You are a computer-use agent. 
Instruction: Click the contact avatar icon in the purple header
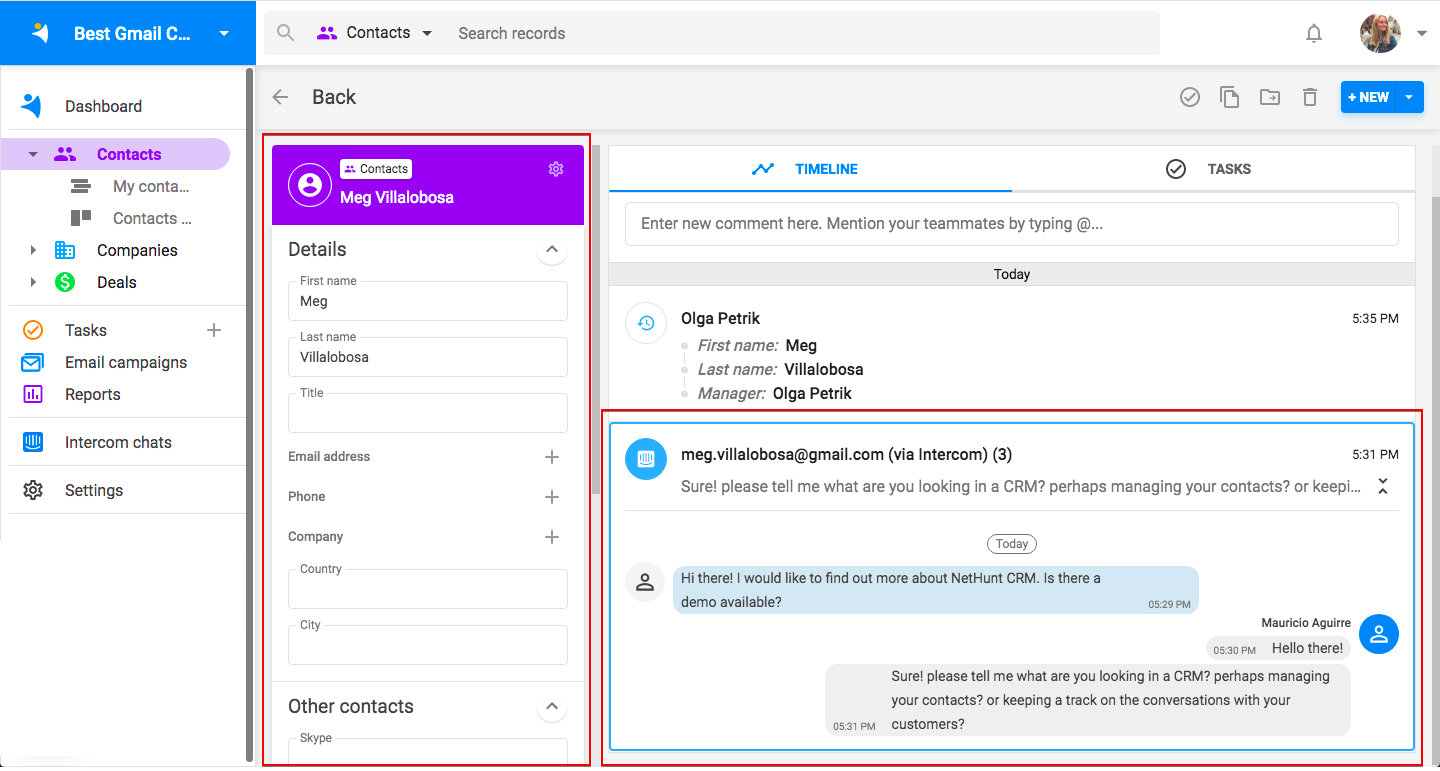tap(310, 185)
